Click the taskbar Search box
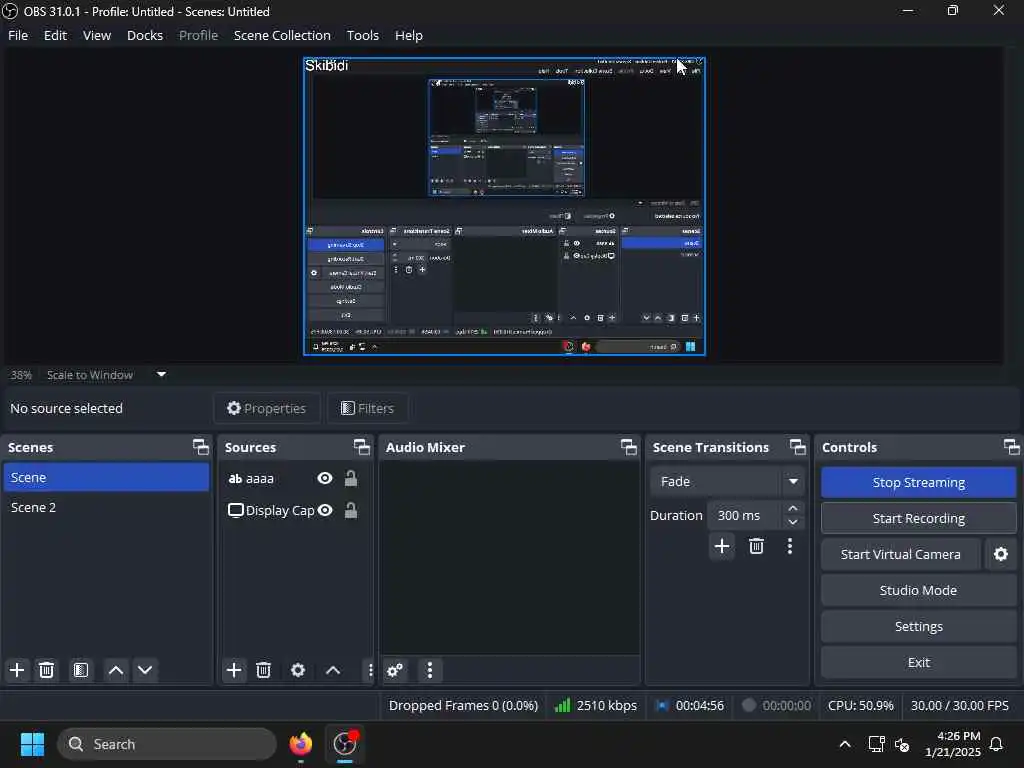1024x768 pixels. pyautogui.click(x=167, y=744)
